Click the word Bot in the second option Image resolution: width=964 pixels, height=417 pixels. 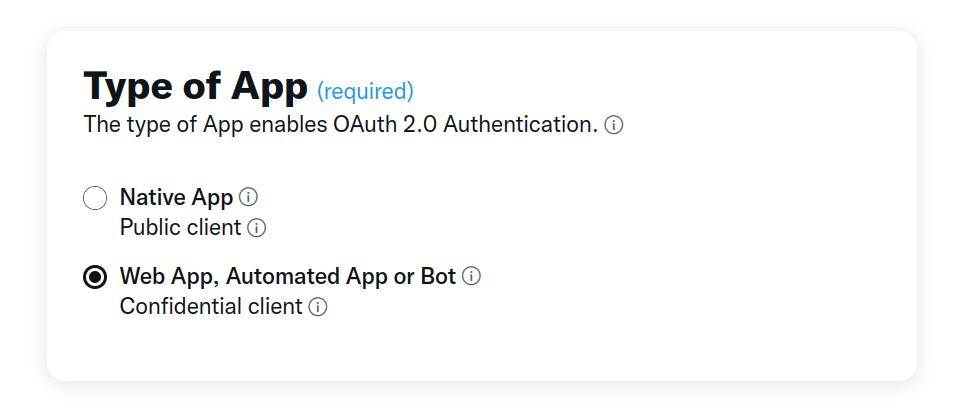[x=438, y=276]
